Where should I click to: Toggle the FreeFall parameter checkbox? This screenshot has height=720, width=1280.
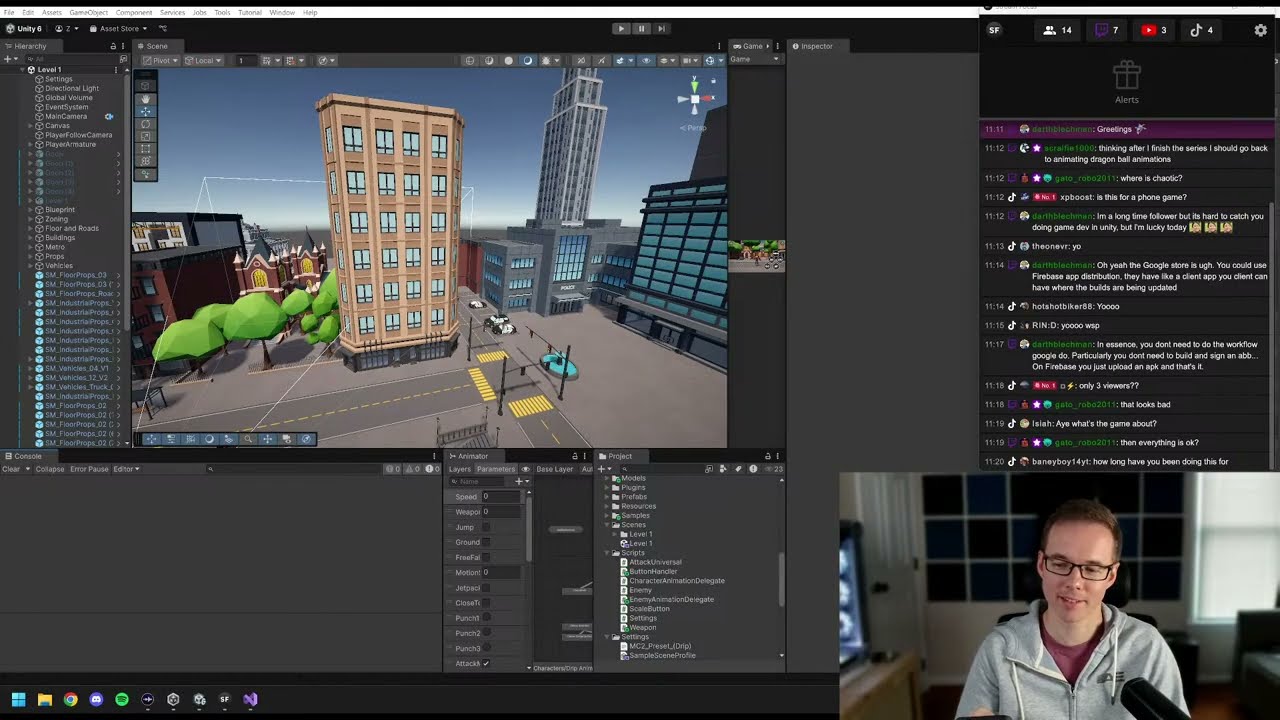tap(486, 557)
